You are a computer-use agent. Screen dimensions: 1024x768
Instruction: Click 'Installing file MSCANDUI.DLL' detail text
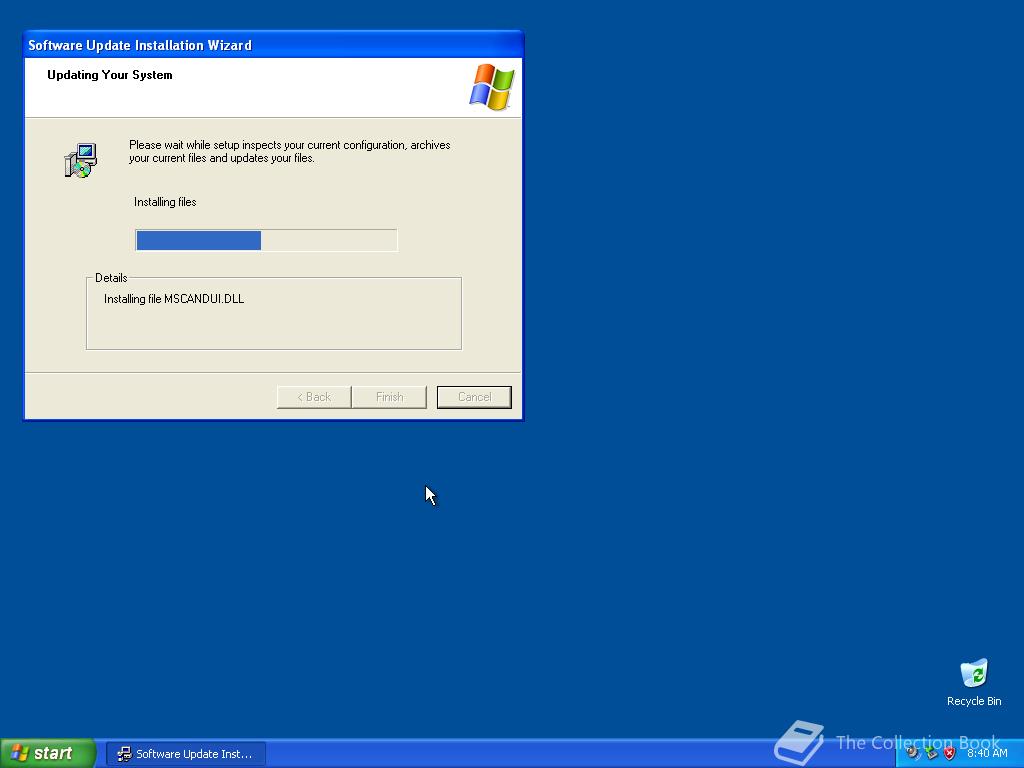click(x=174, y=299)
